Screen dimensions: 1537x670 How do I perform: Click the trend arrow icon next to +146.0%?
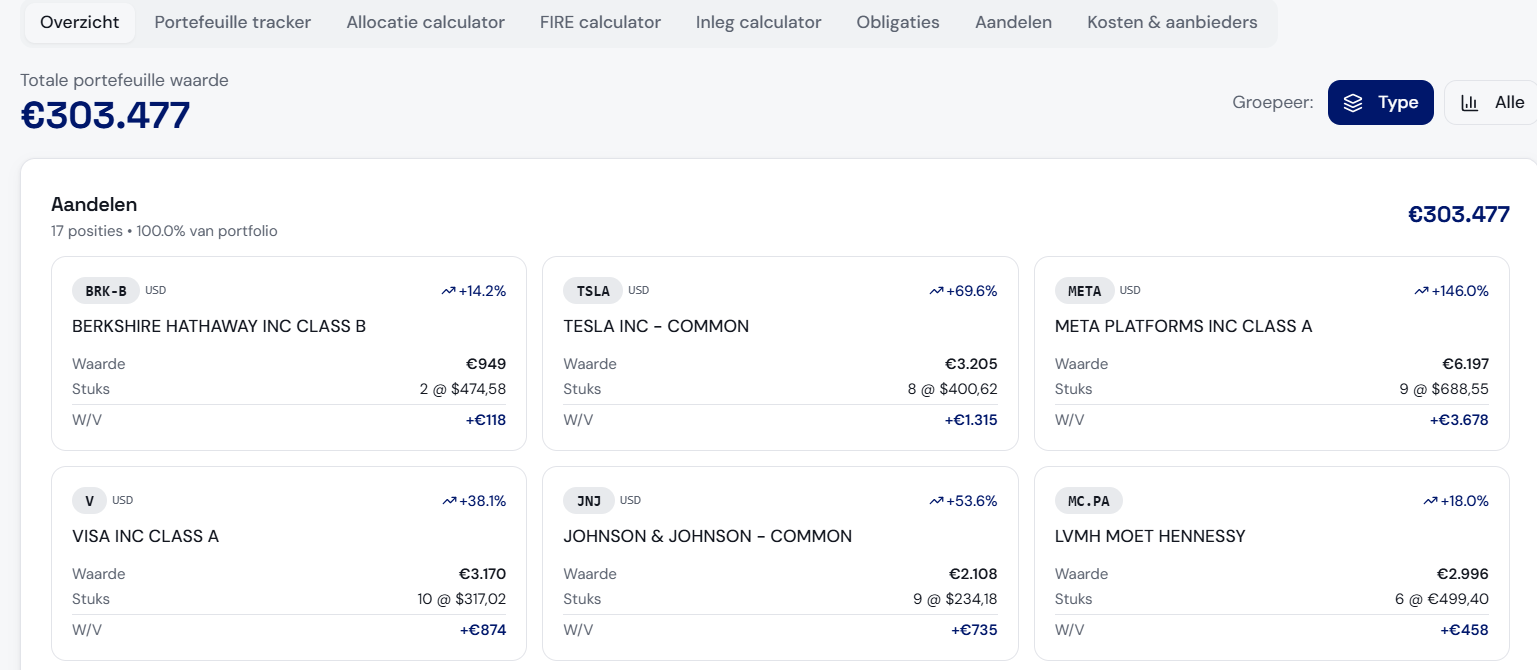1421,291
